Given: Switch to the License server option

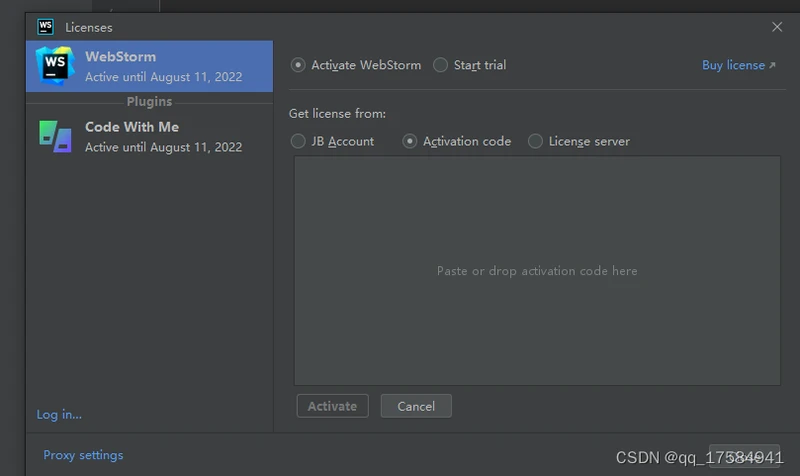Looking at the screenshot, I should [x=536, y=141].
